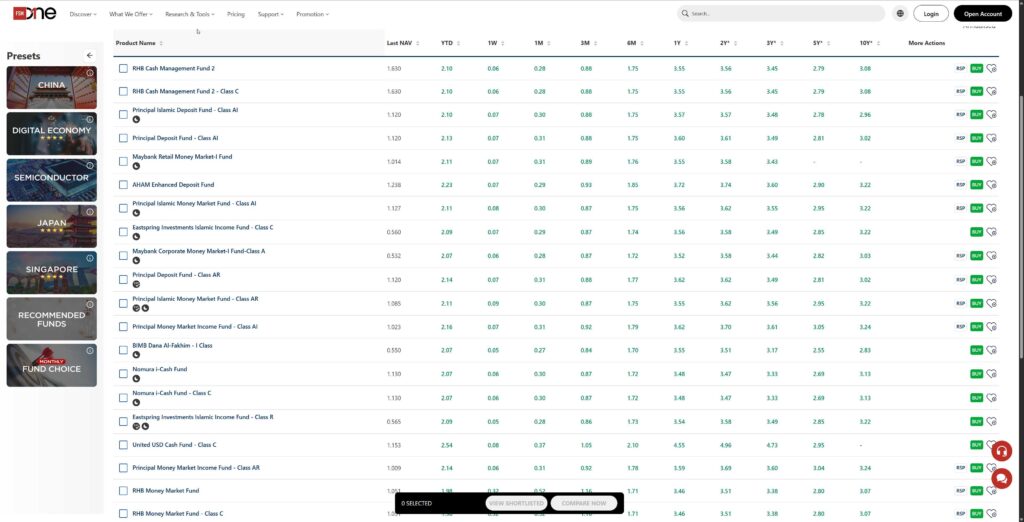Click the globe language icon in header
1024x522 pixels.
coord(900,14)
